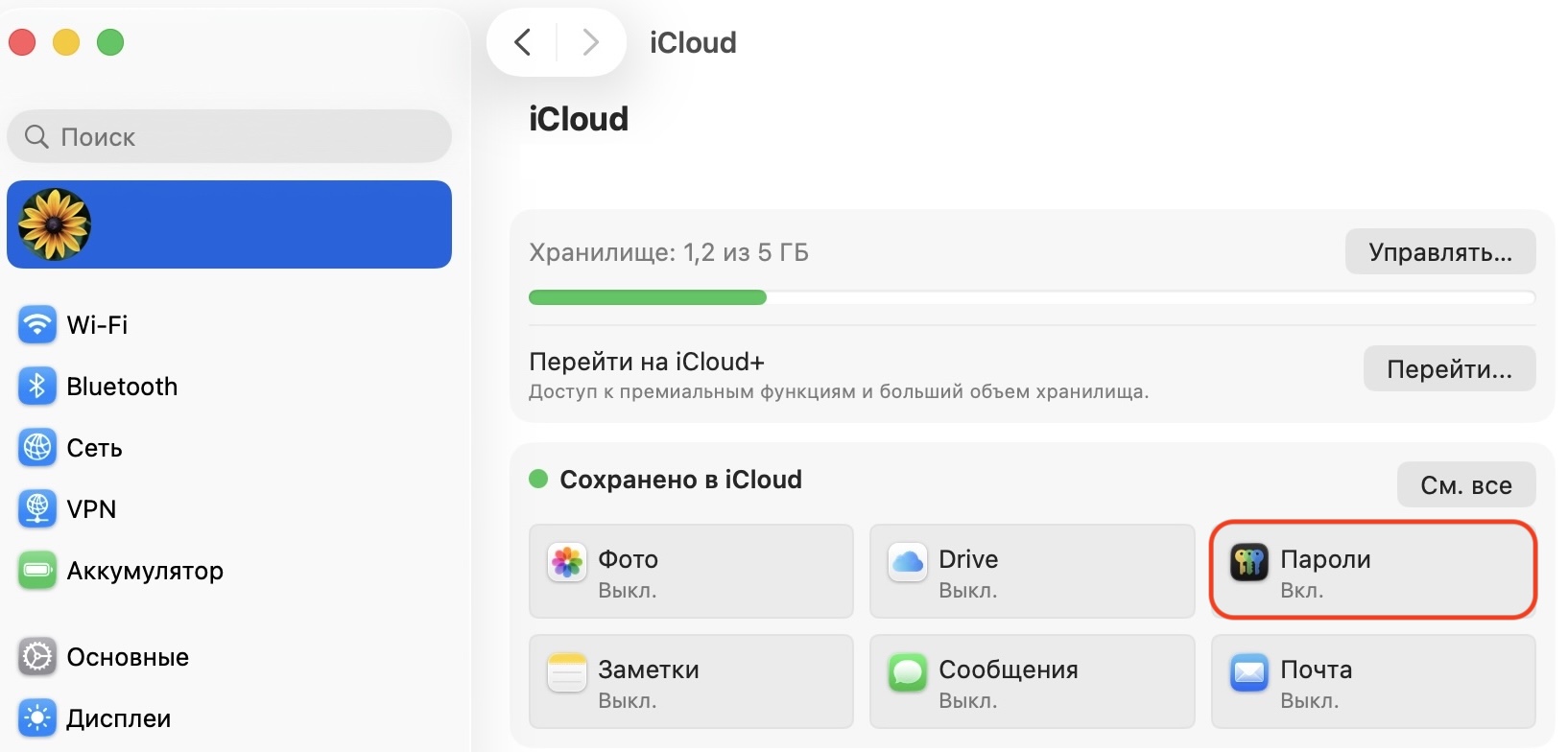1568x752 pixels.
Task: Select the Wi-Fi label in the sidebar
Action: (x=97, y=325)
